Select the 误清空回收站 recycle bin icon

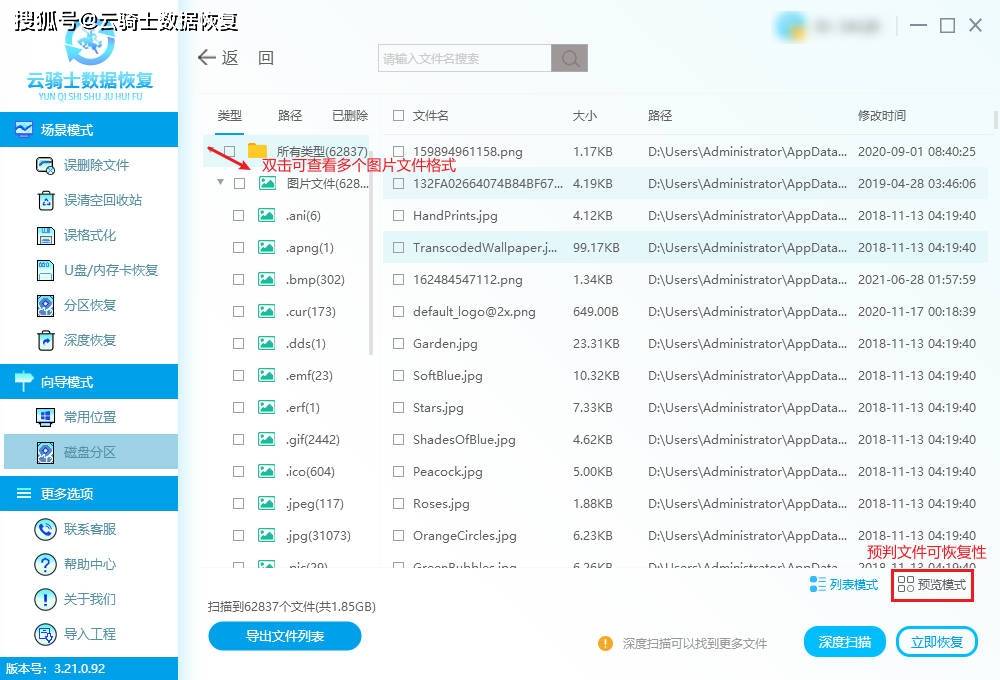pos(46,200)
